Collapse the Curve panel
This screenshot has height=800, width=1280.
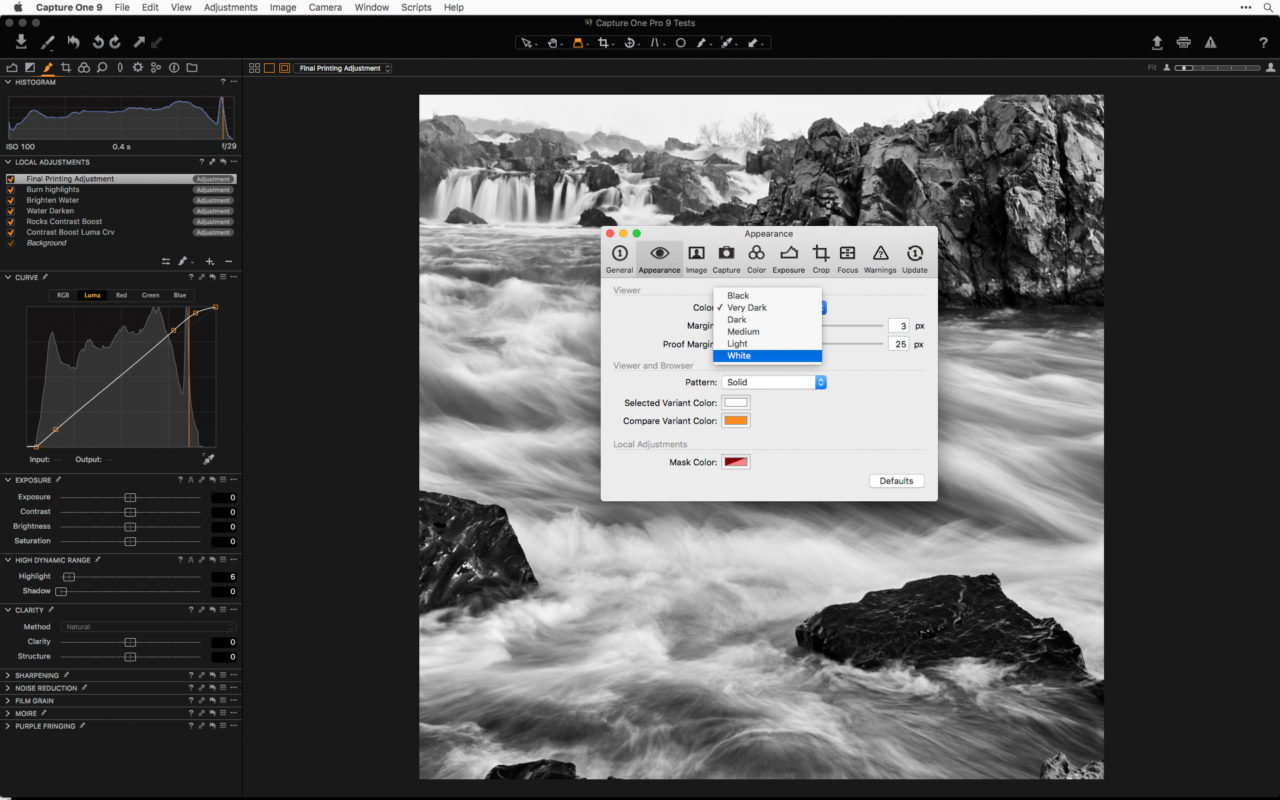click(10, 277)
